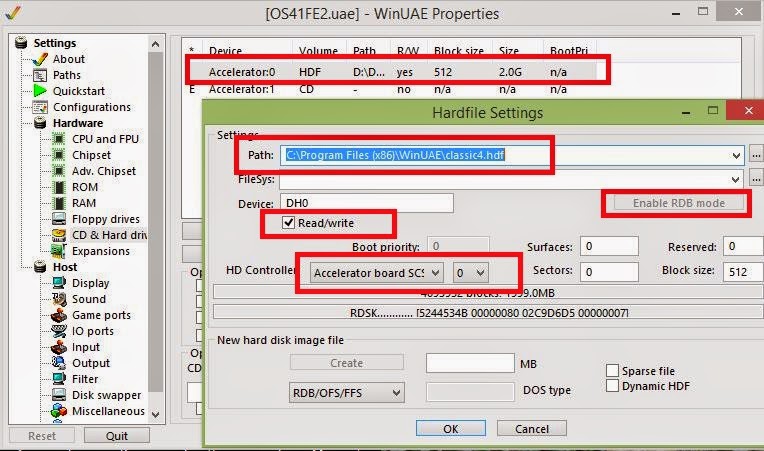Click the ROM chip icon
This screenshot has width=764, height=451.
tap(59, 187)
